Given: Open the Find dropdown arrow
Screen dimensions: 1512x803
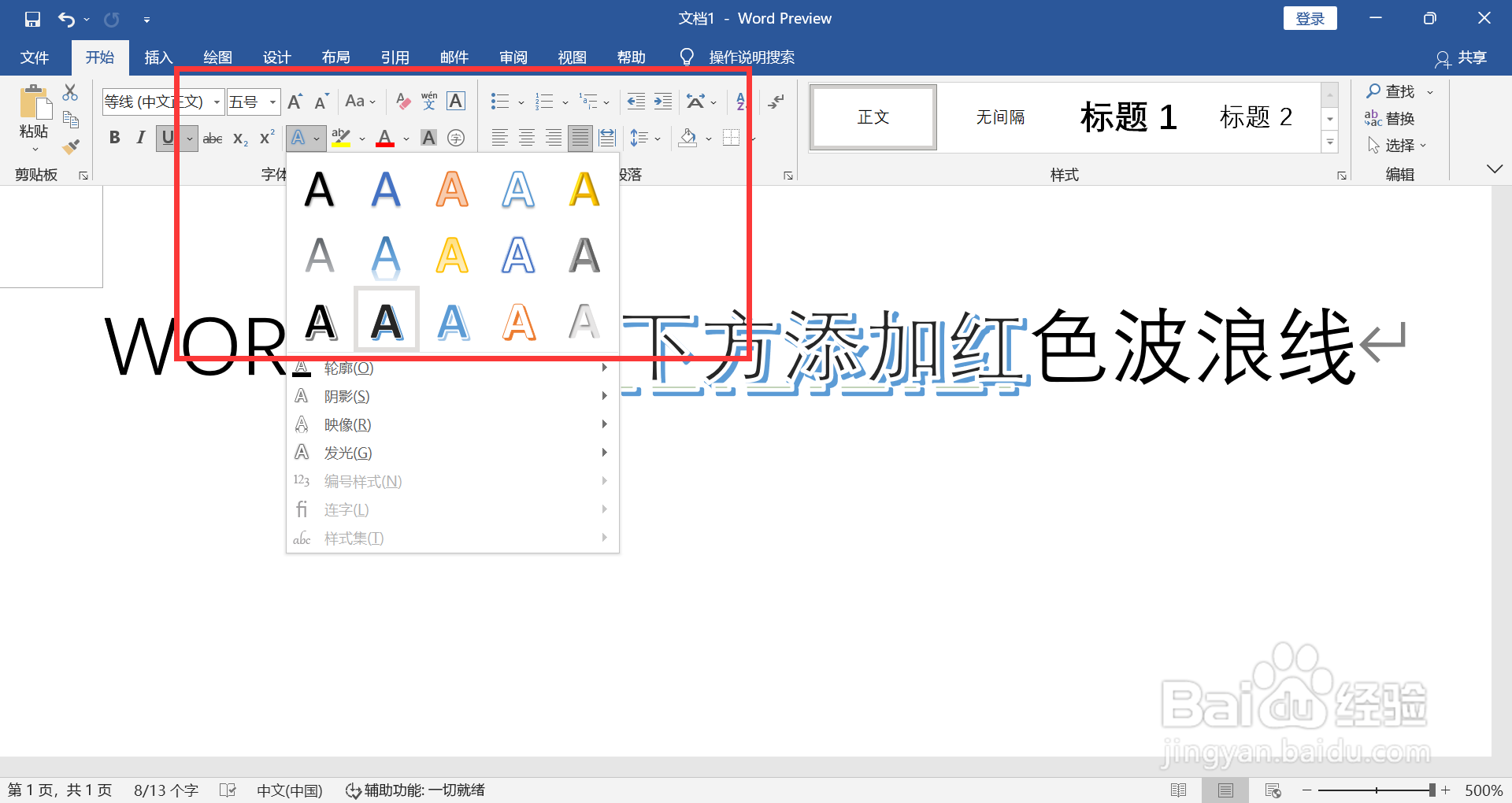Looking at the screenshot, I should pyautogui.click(x=1430, y=92).
